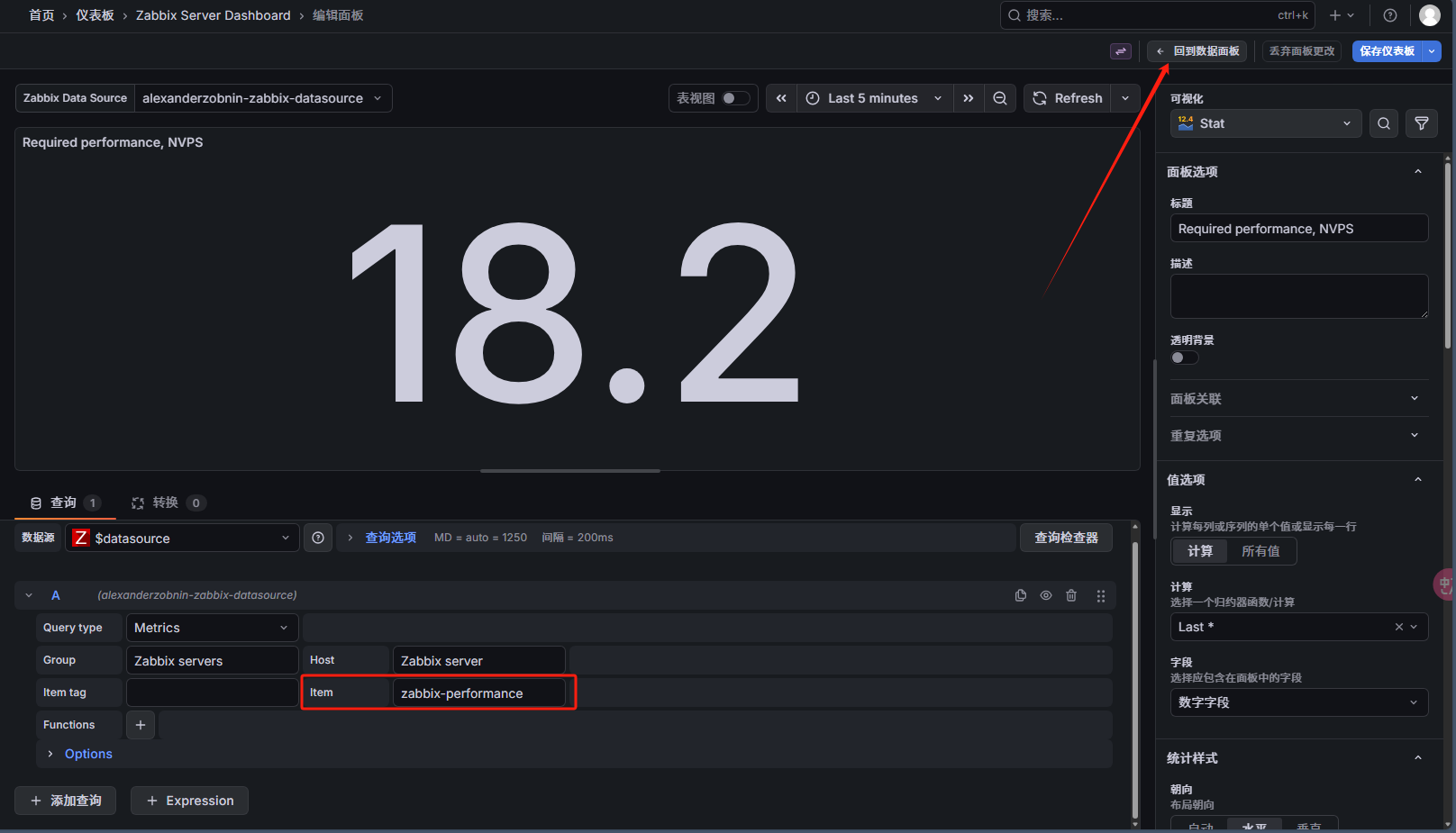Shift time range backward with double-left arrows
Image resolution: width=1456 pixels, height=833 pixels.
coord(781,98)
